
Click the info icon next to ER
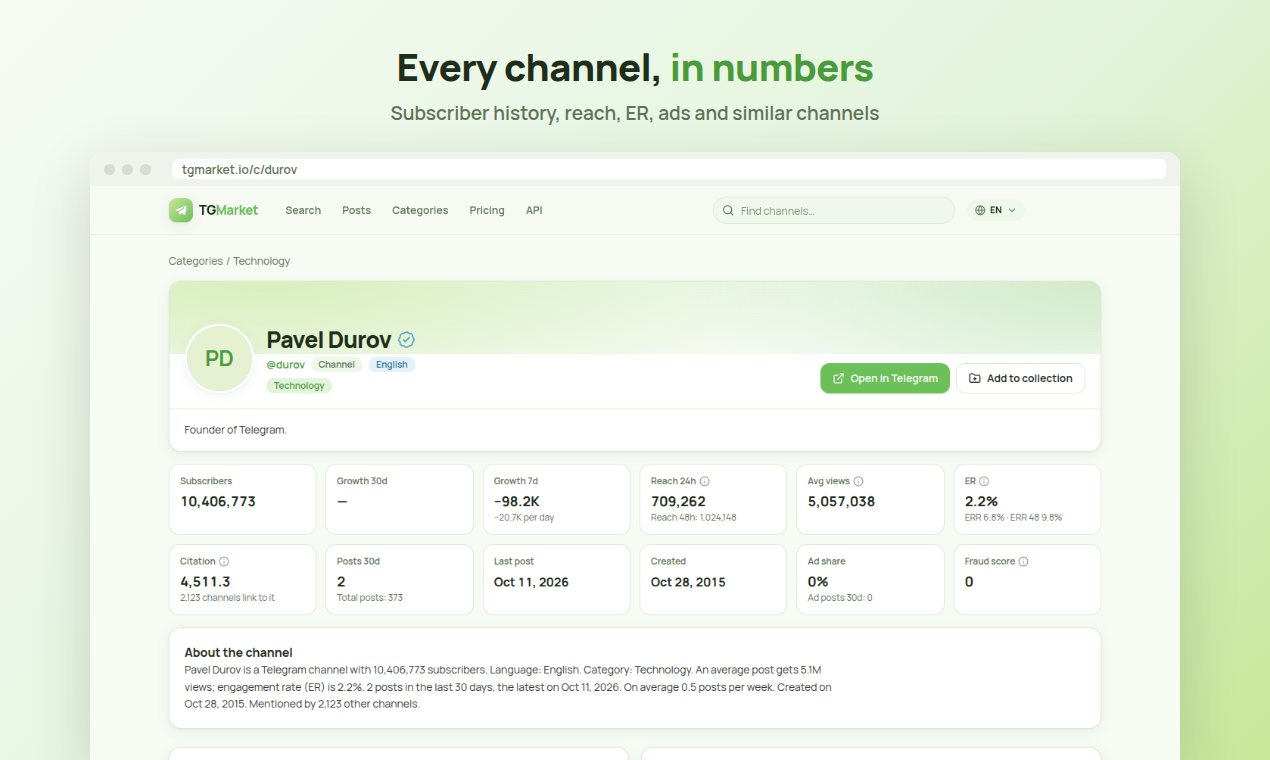point(984,481)
